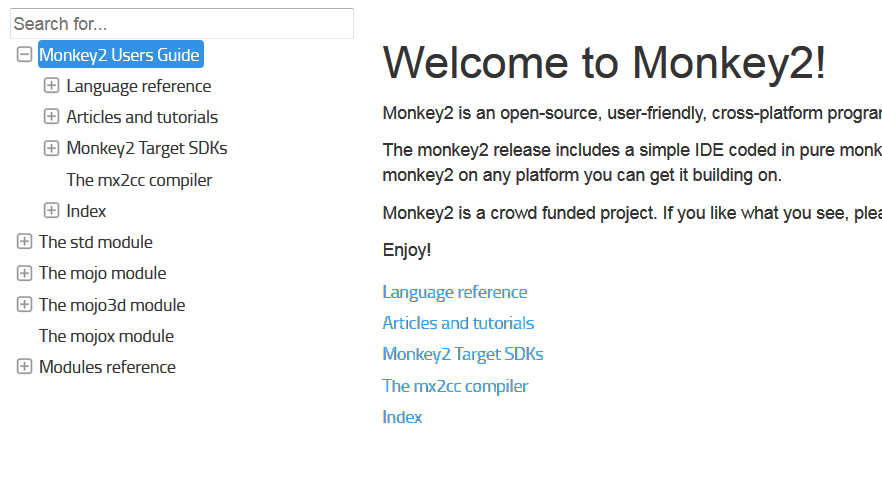The image size is (882, 495).
Task: Expand the mojo module node
Action: 25,273
